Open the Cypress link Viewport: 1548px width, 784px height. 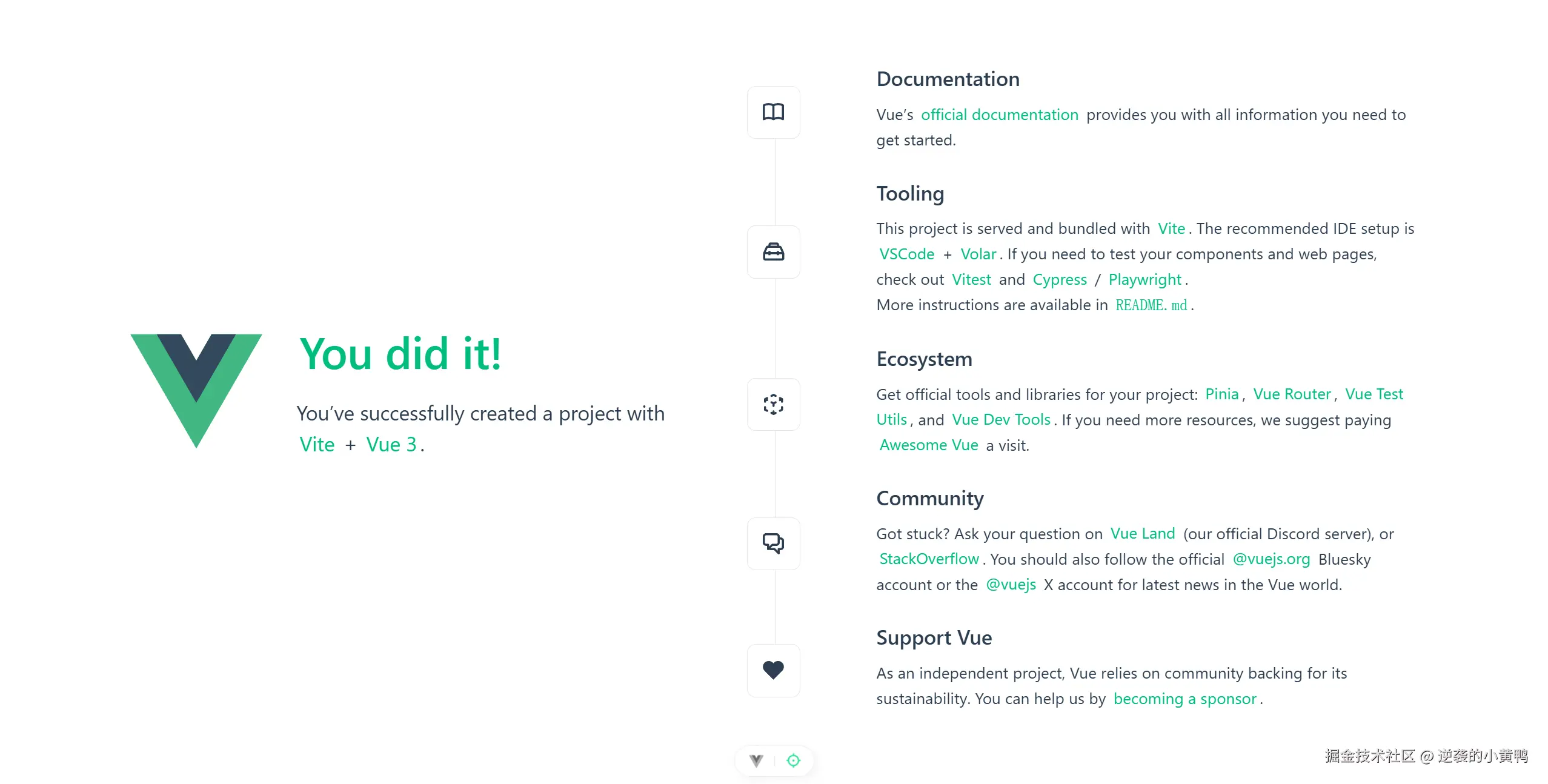(x=1060, y=279)
